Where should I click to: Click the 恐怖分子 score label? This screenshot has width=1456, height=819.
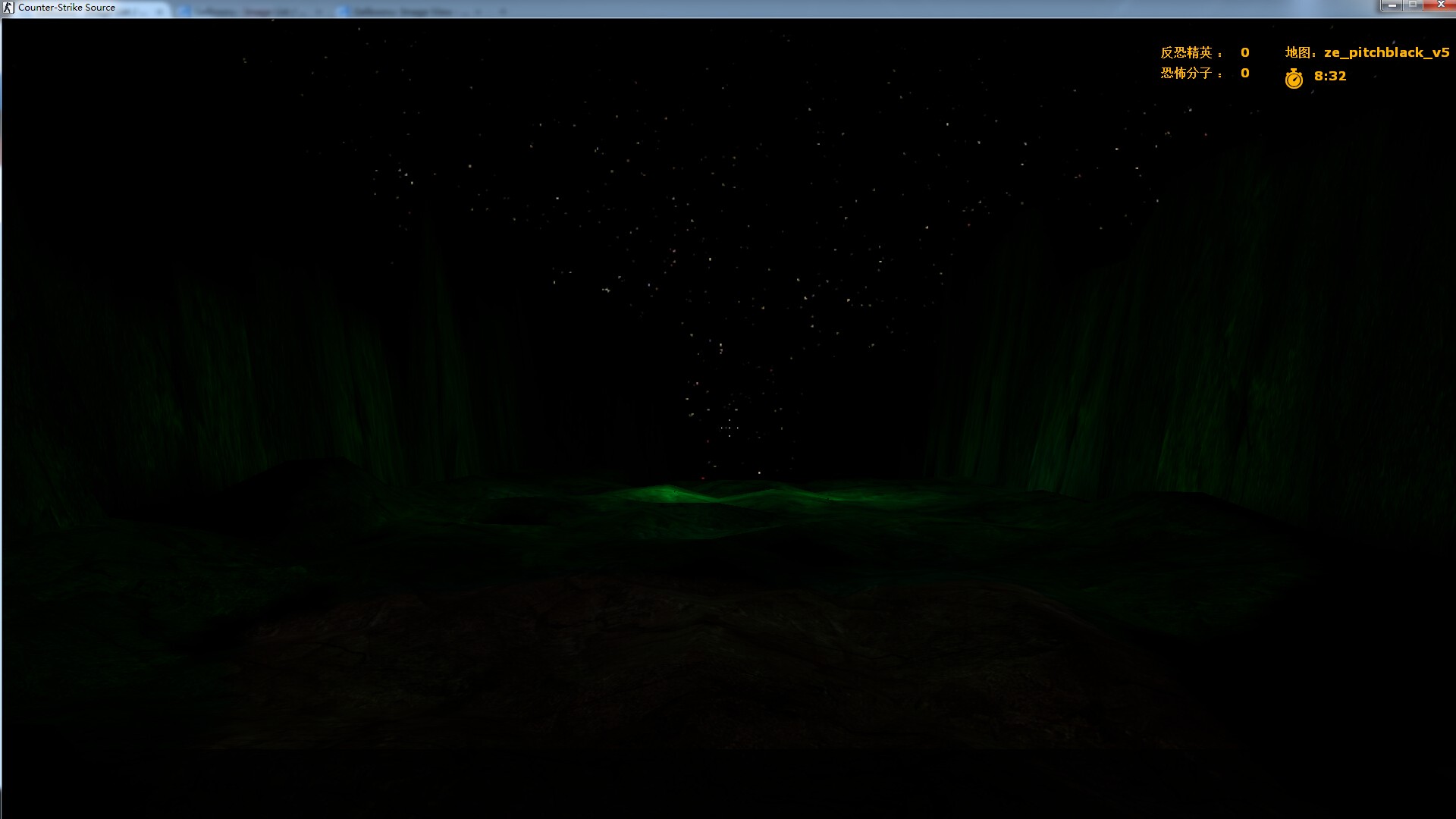pos(1191,73)
